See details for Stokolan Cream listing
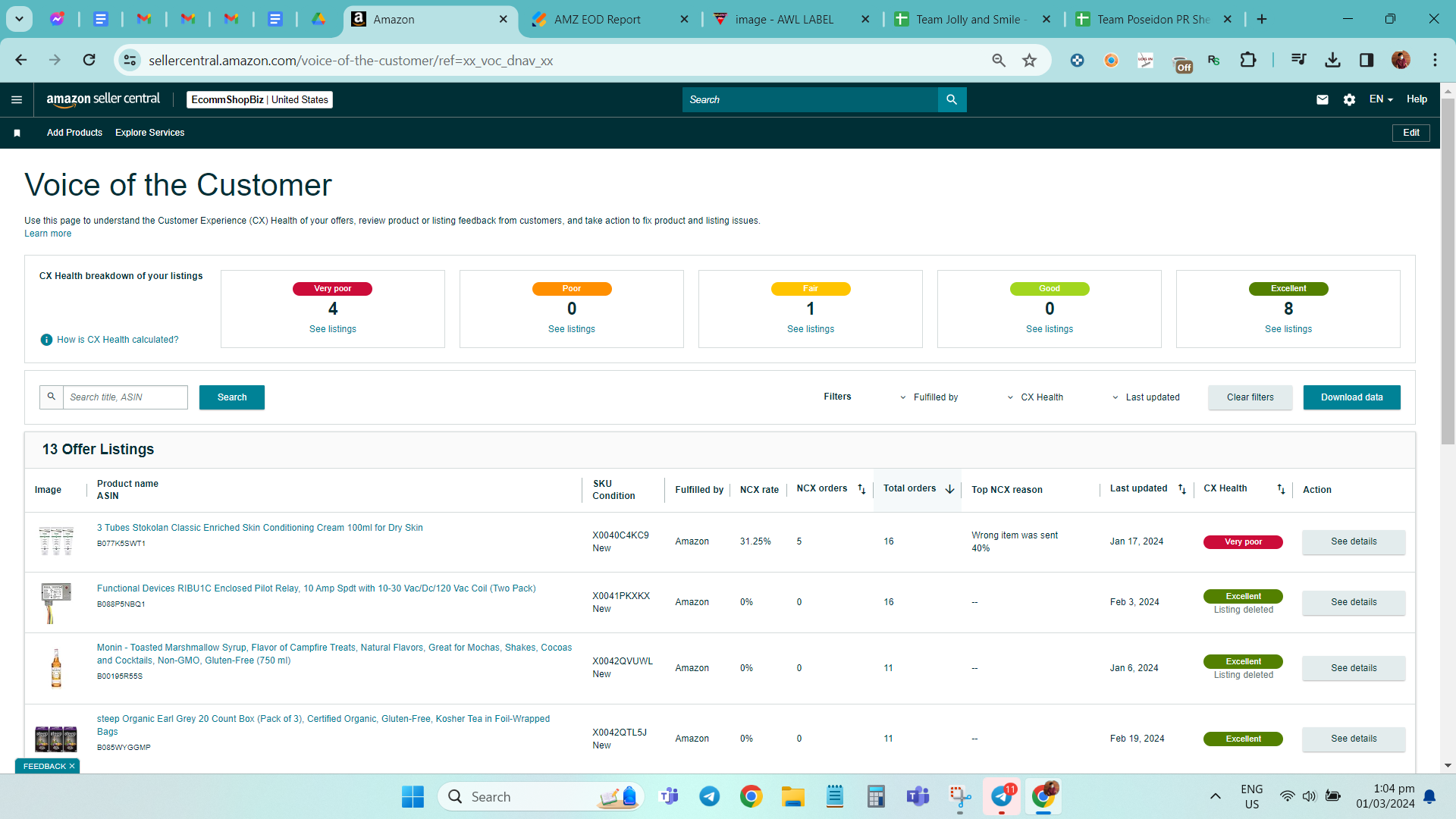Viewport: 1456px width, 819px height. 1354,541
